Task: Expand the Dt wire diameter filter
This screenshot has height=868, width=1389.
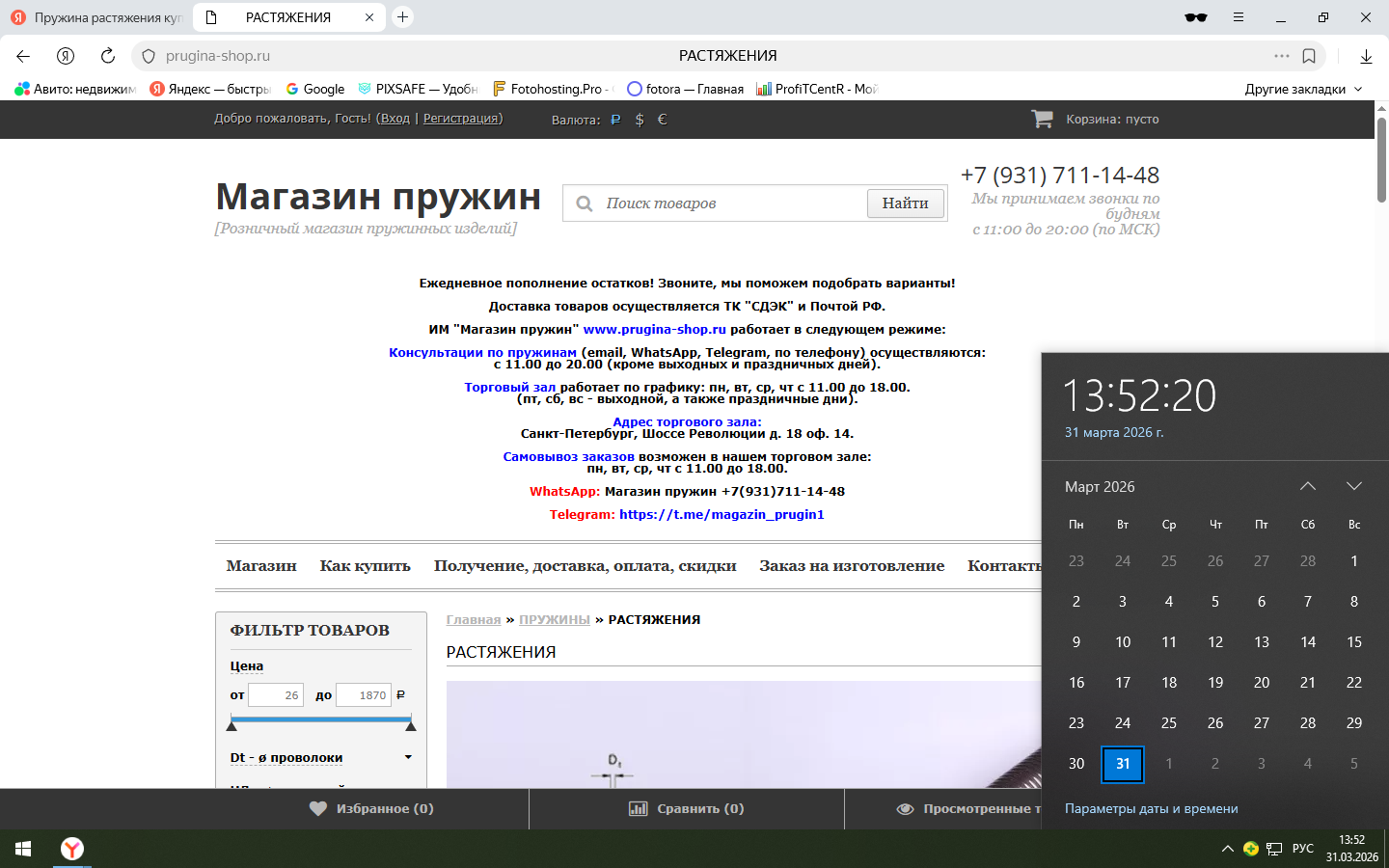Action: [x=408, y=757]
